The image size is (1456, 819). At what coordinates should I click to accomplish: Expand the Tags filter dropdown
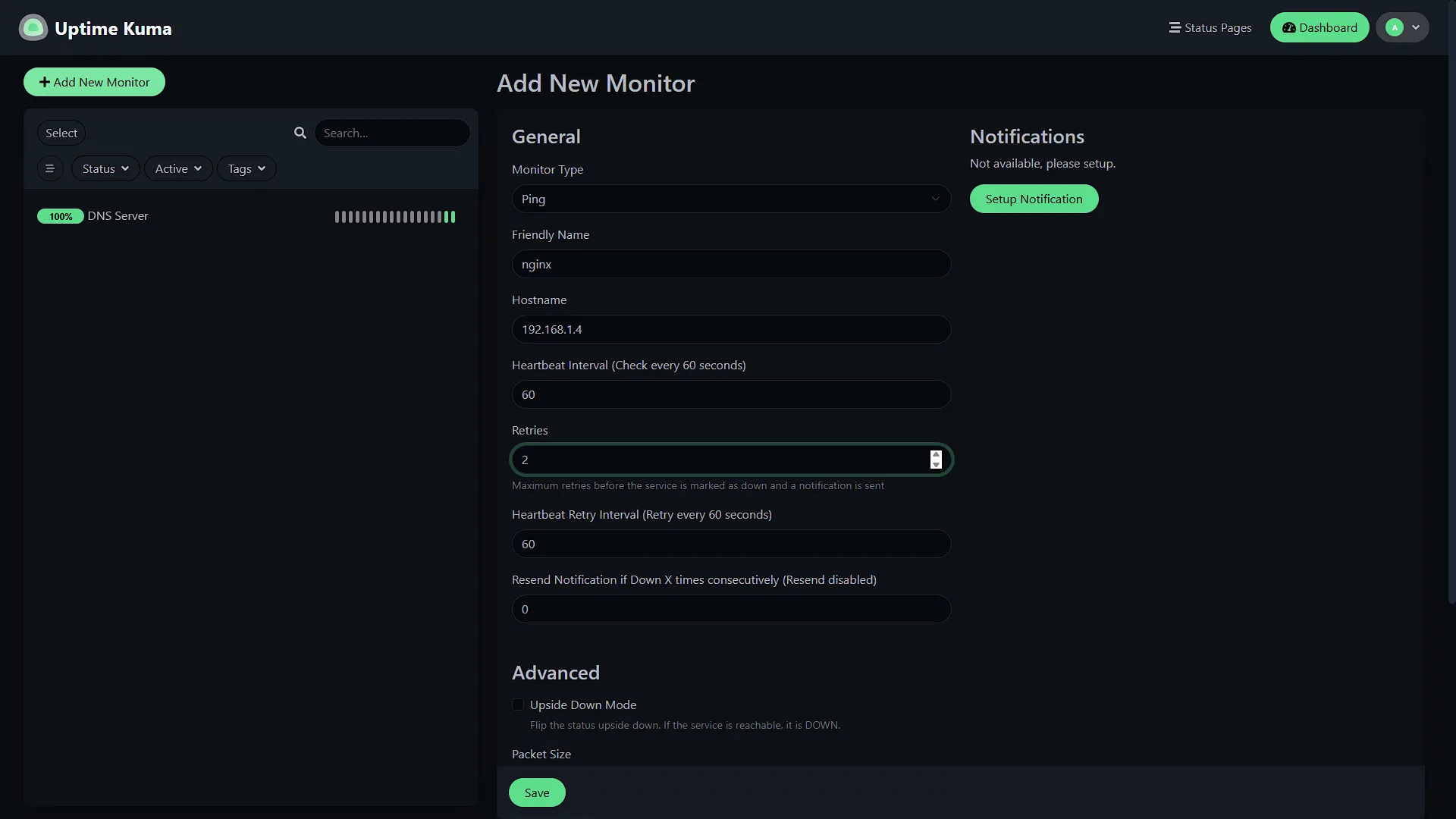click(x=246, y=168)
